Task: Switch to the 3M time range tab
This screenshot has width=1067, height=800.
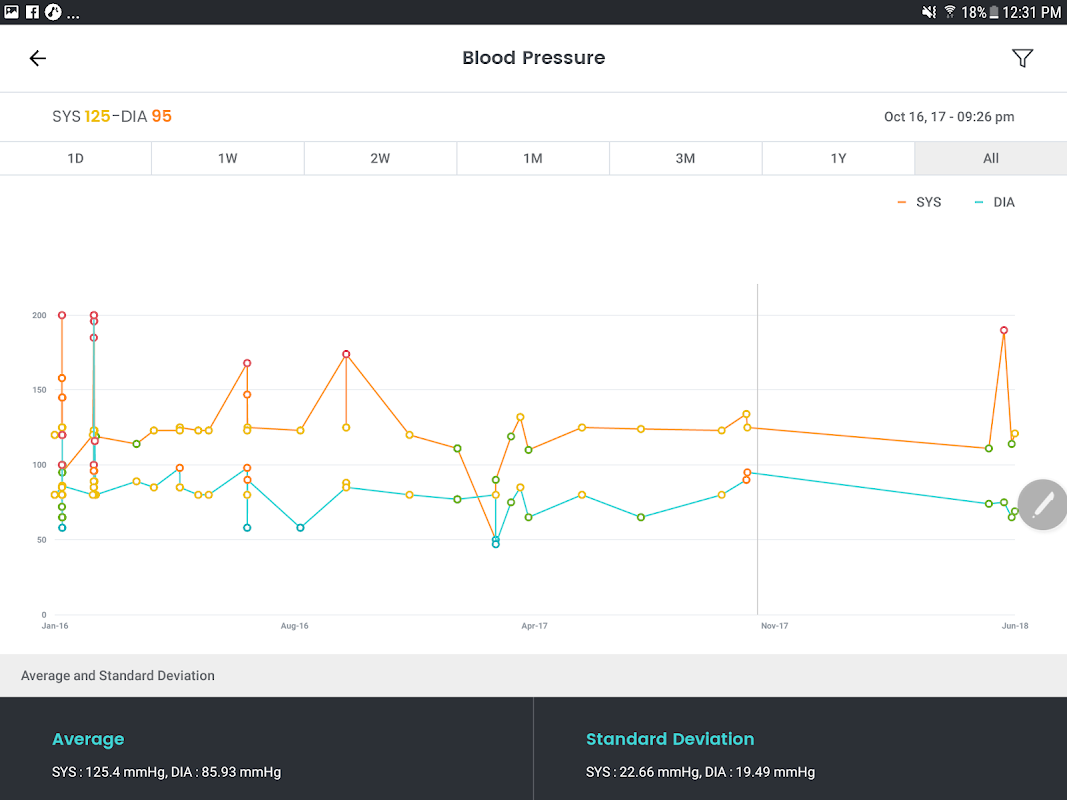Action: 685,158
